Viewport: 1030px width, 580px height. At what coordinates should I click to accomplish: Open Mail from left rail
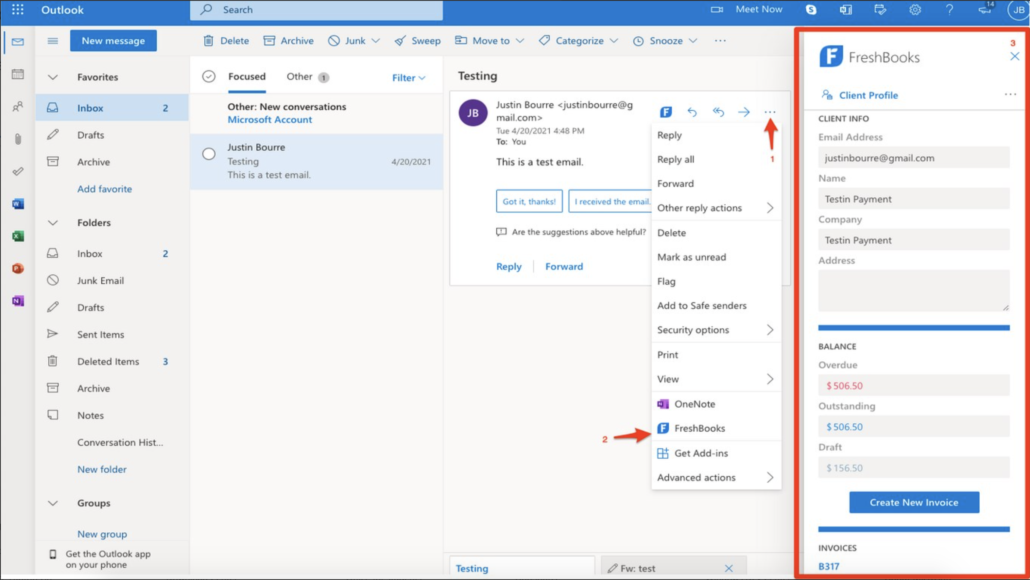(x=18, y=41)
